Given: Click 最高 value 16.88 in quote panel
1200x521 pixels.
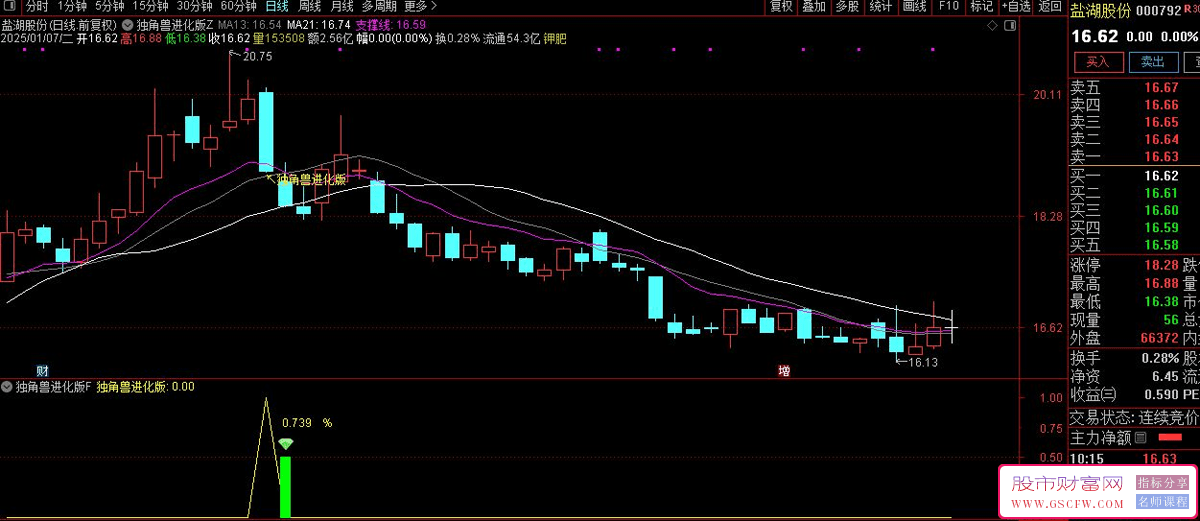Looking at the screenshot, I should click(x=1162, y=283).
